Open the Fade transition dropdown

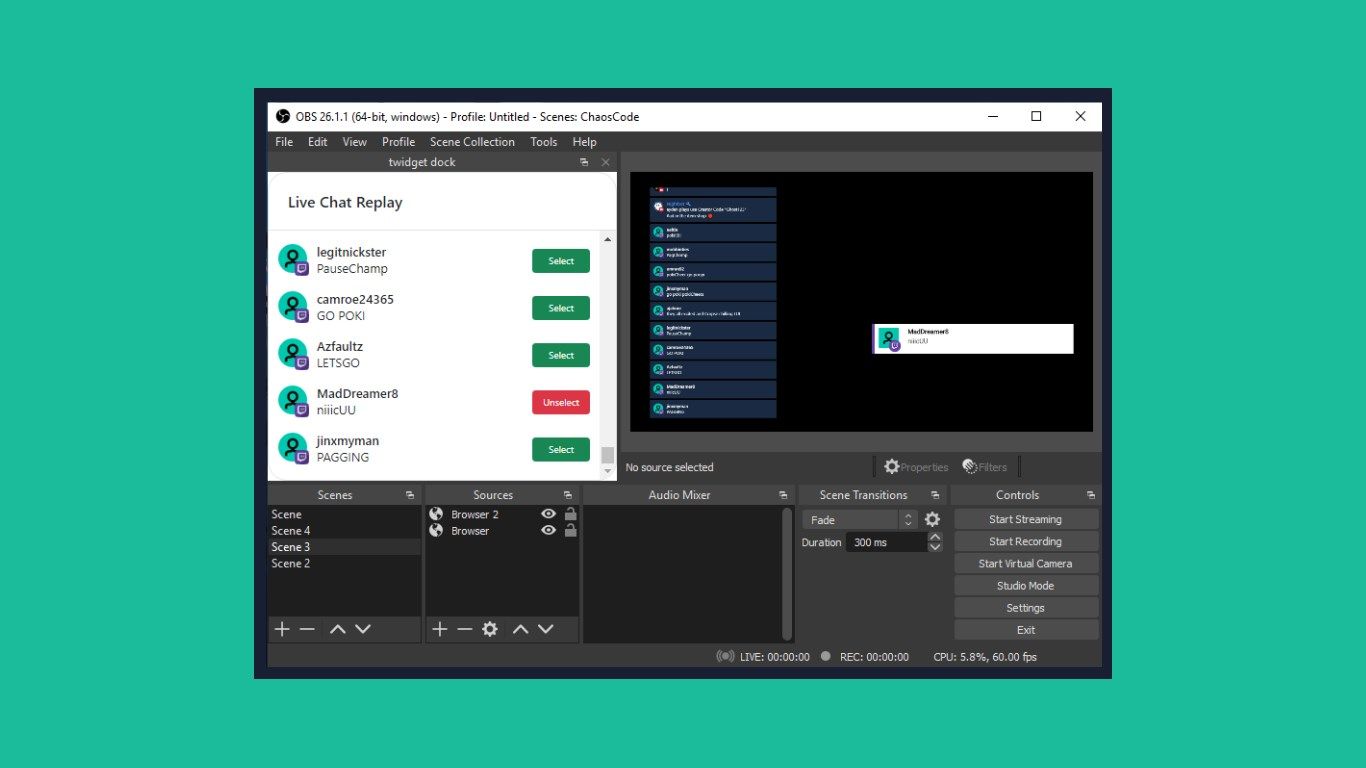pos(860,519)
